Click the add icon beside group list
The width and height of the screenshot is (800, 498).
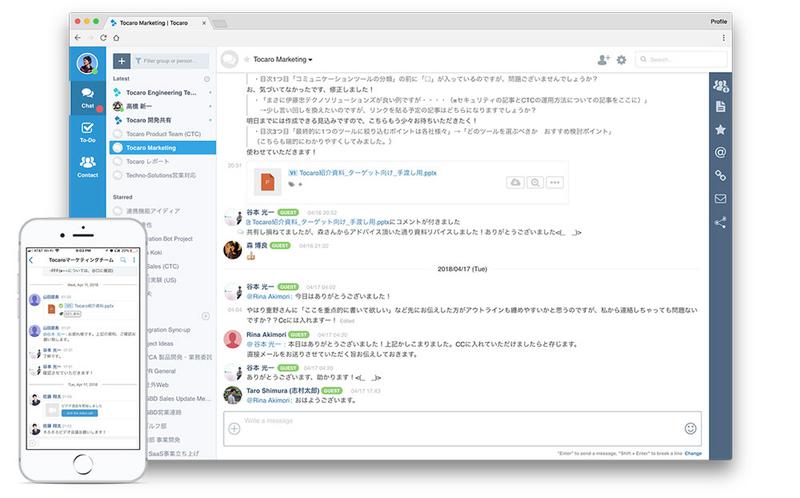(x=206, y=316)
